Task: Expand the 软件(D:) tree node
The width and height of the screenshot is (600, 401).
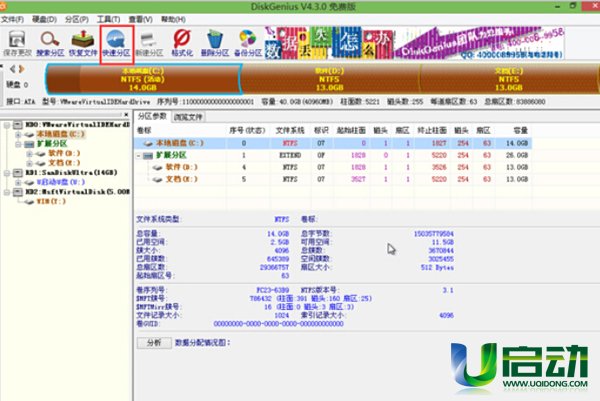Action: pyautogui.click(x=29, y=154)
